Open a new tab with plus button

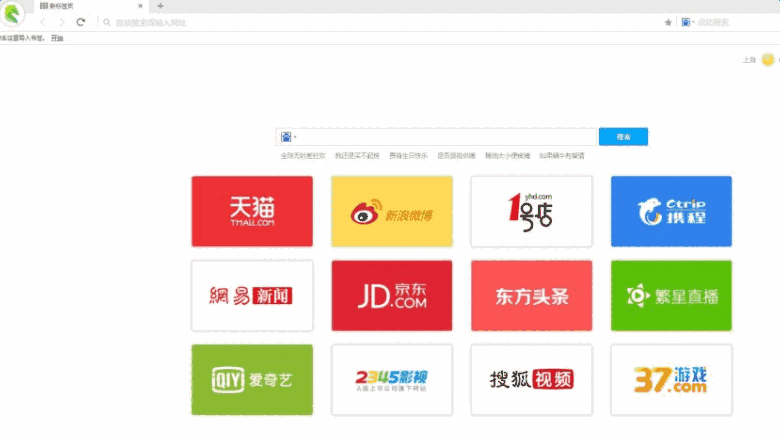(x=161, y=6)
